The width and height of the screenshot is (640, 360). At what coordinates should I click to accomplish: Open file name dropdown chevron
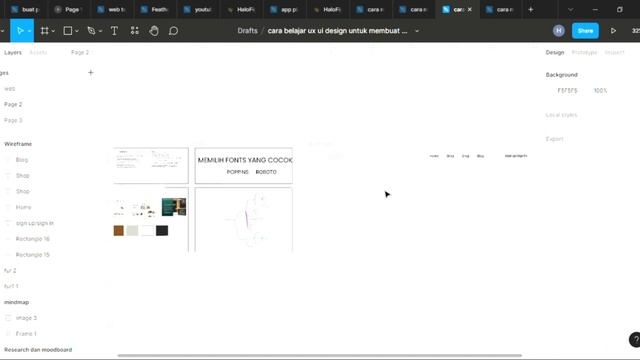(x=417, y=31)
